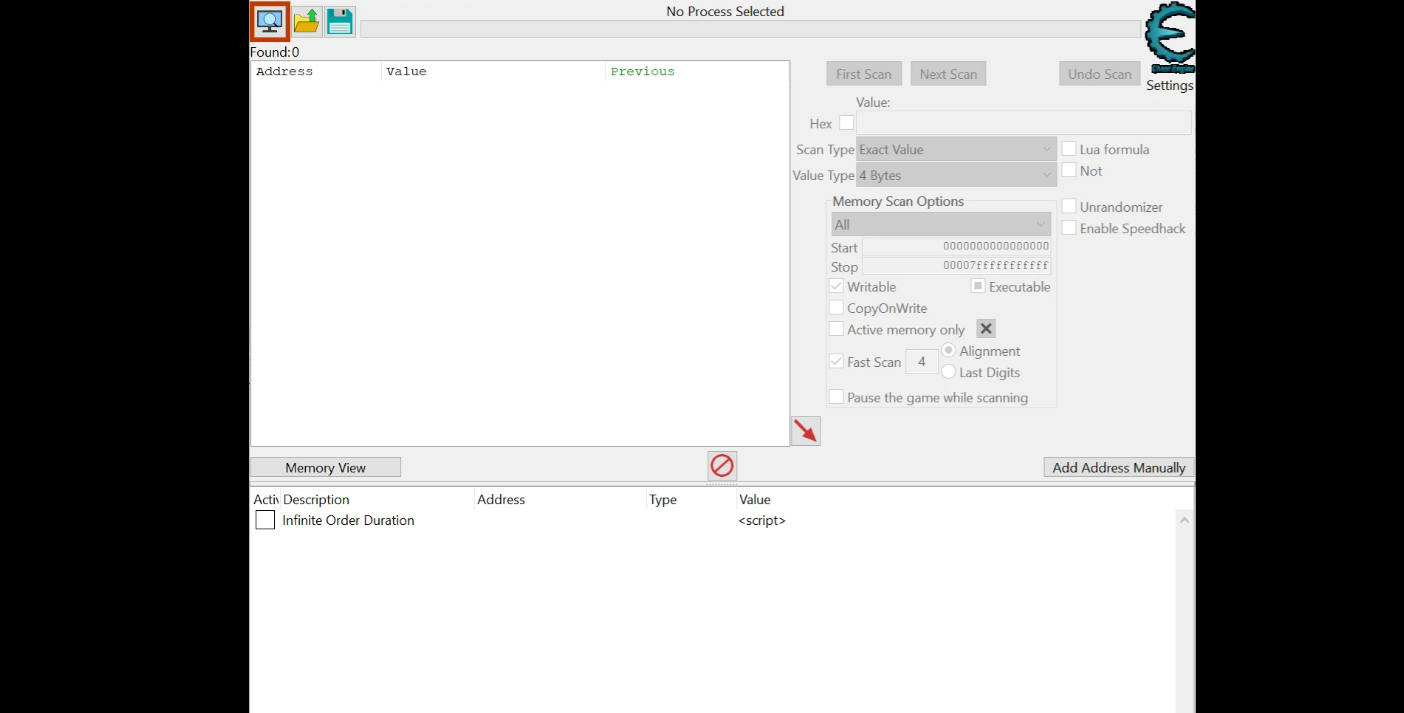Click the open folder load table icon
The image size is (1404, 713).
point(306,21)
